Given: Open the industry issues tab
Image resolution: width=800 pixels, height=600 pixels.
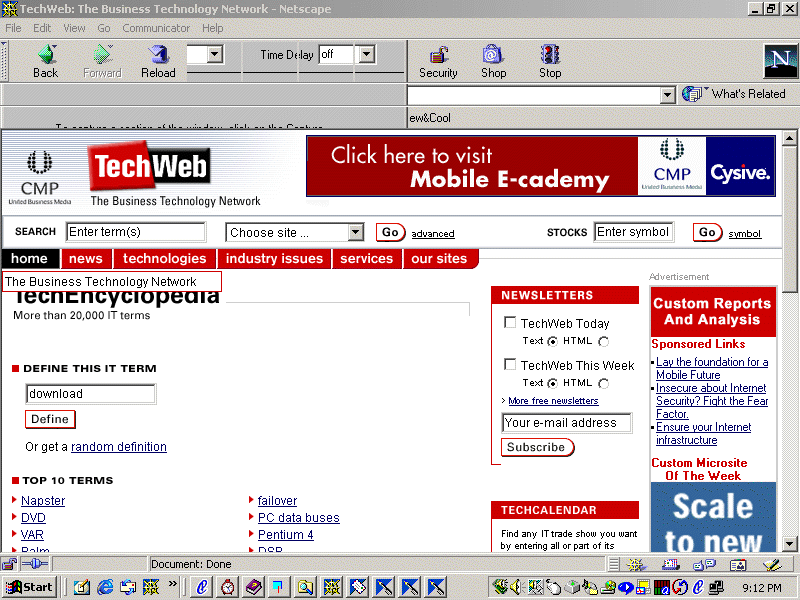Looking at the screenshot, I should click(274, 259).
